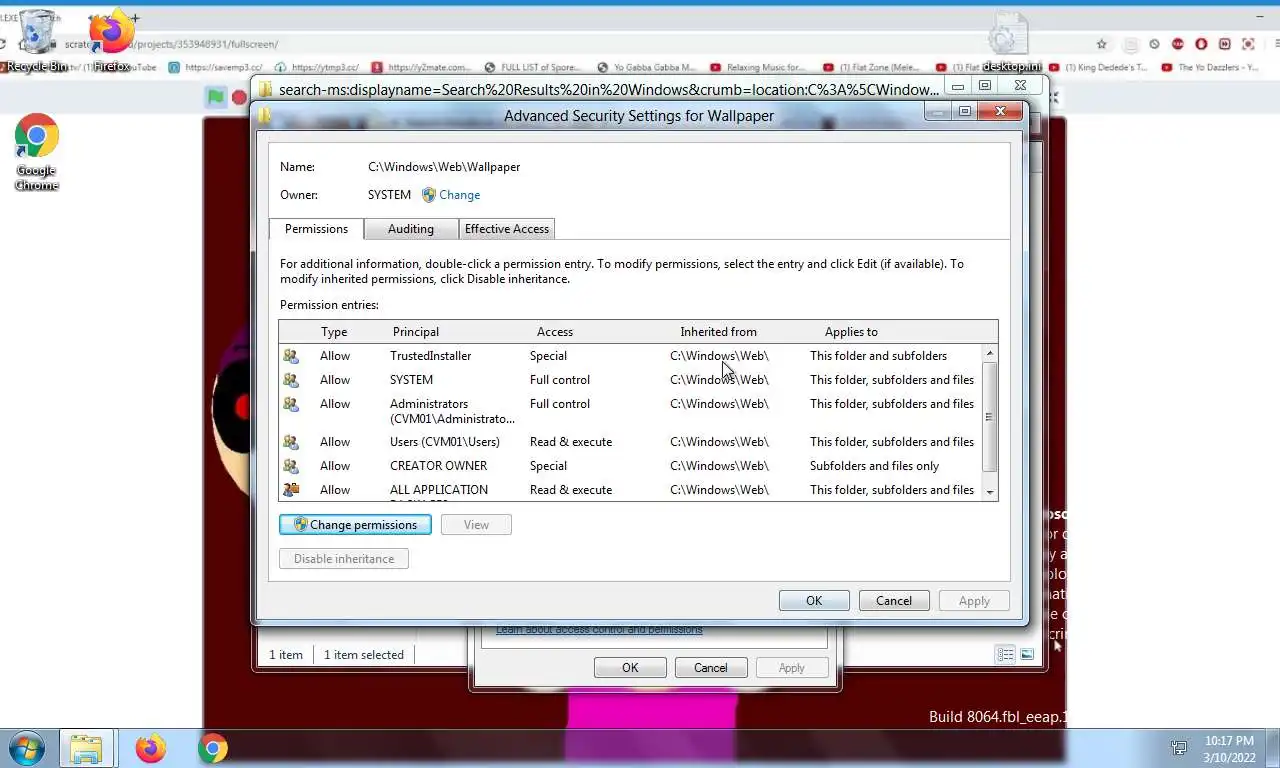Sort by Inherited from column header
Screen dimensions: 1280x768
(x=718, y=332)
